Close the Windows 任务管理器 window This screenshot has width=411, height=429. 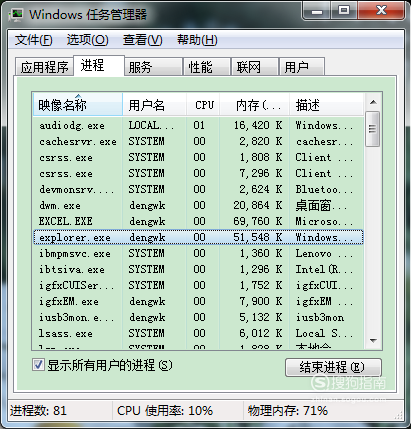coord(381,11)
